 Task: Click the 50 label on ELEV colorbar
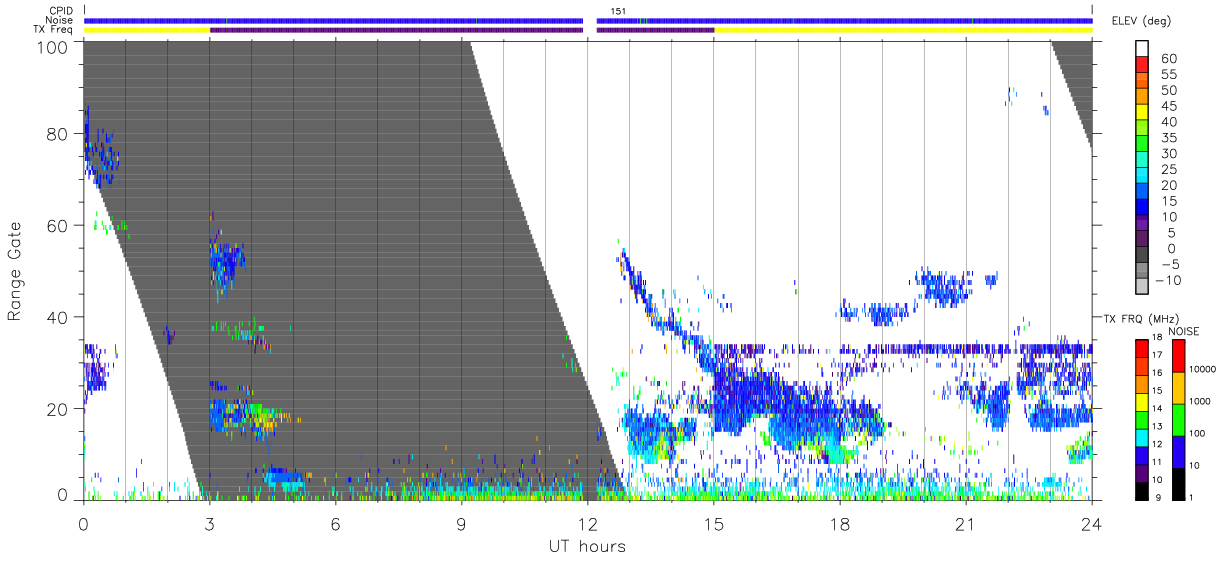tap(1167, 91)
